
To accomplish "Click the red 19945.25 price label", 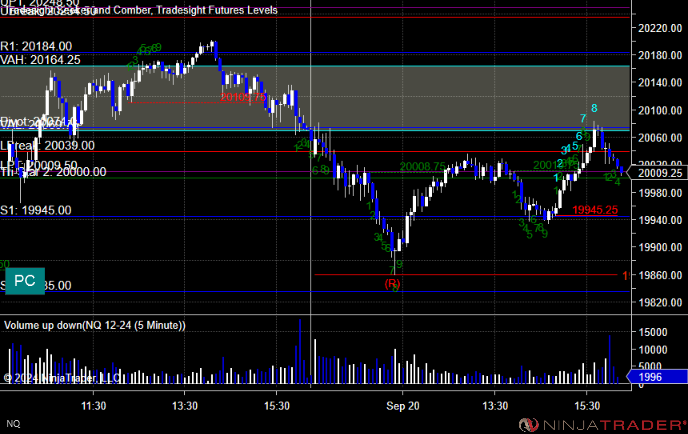I will [x=595, y=210].
